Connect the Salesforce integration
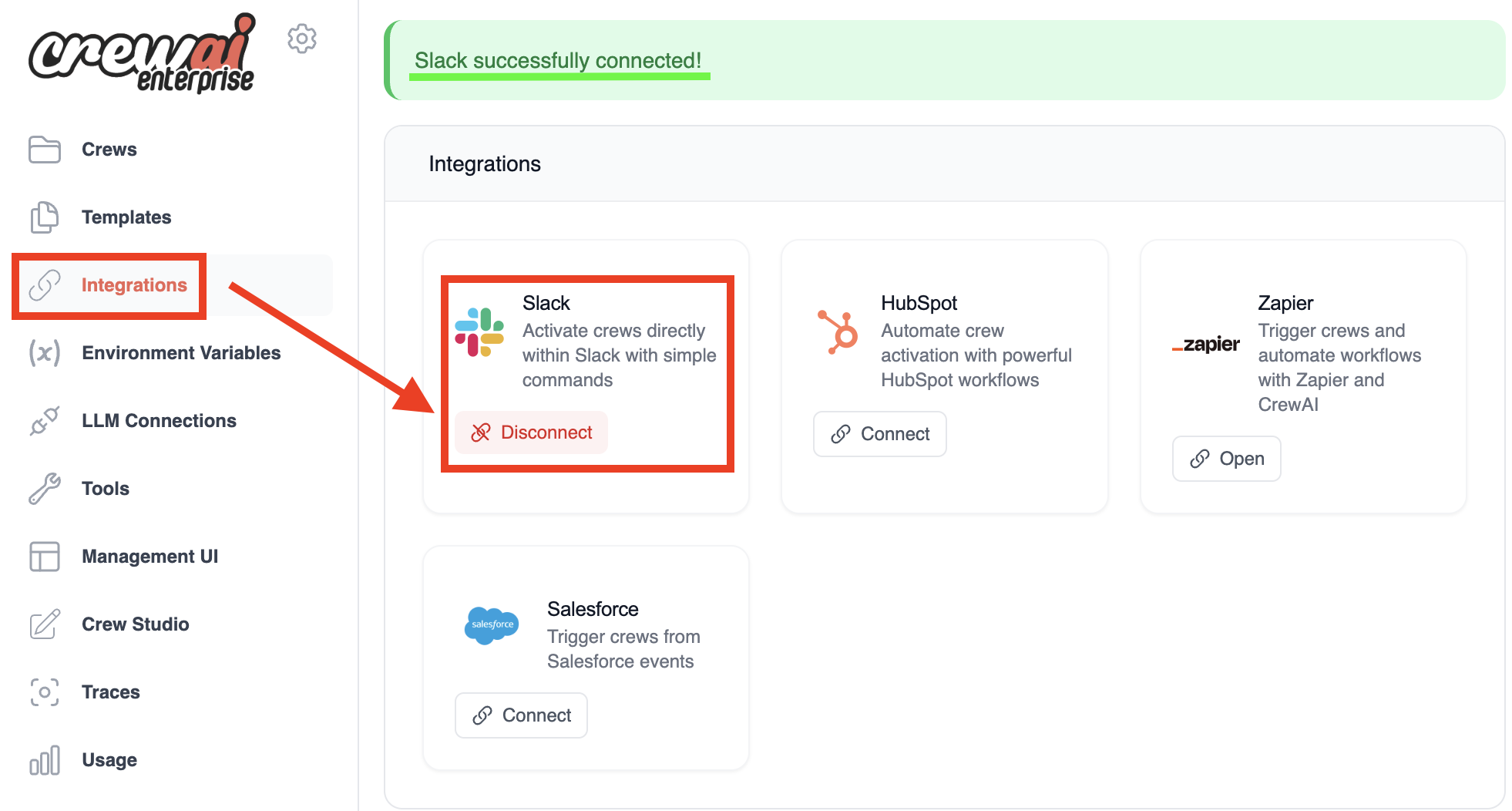 point(521,715)
